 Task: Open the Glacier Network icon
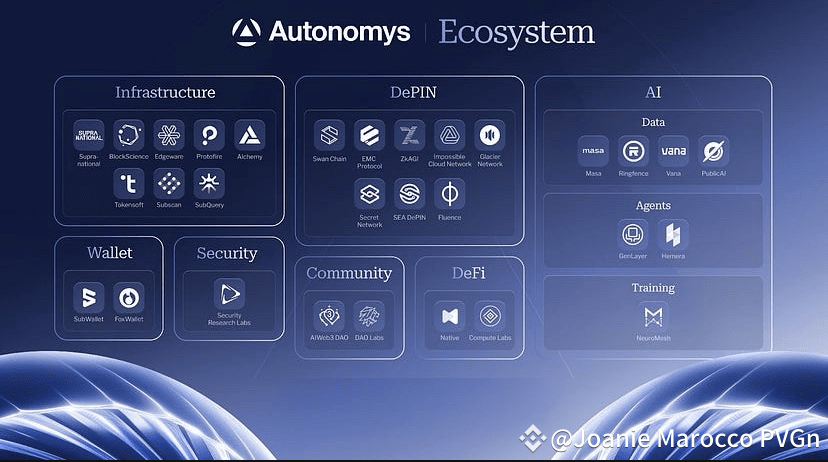[490, 135]
